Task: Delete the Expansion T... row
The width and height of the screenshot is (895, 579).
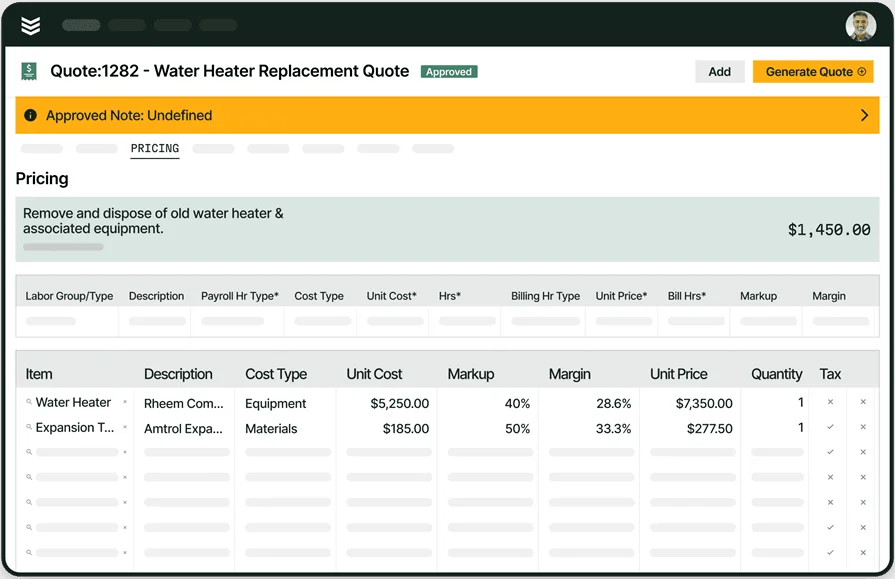Action: pyautogui.click(x=863, y=427)
